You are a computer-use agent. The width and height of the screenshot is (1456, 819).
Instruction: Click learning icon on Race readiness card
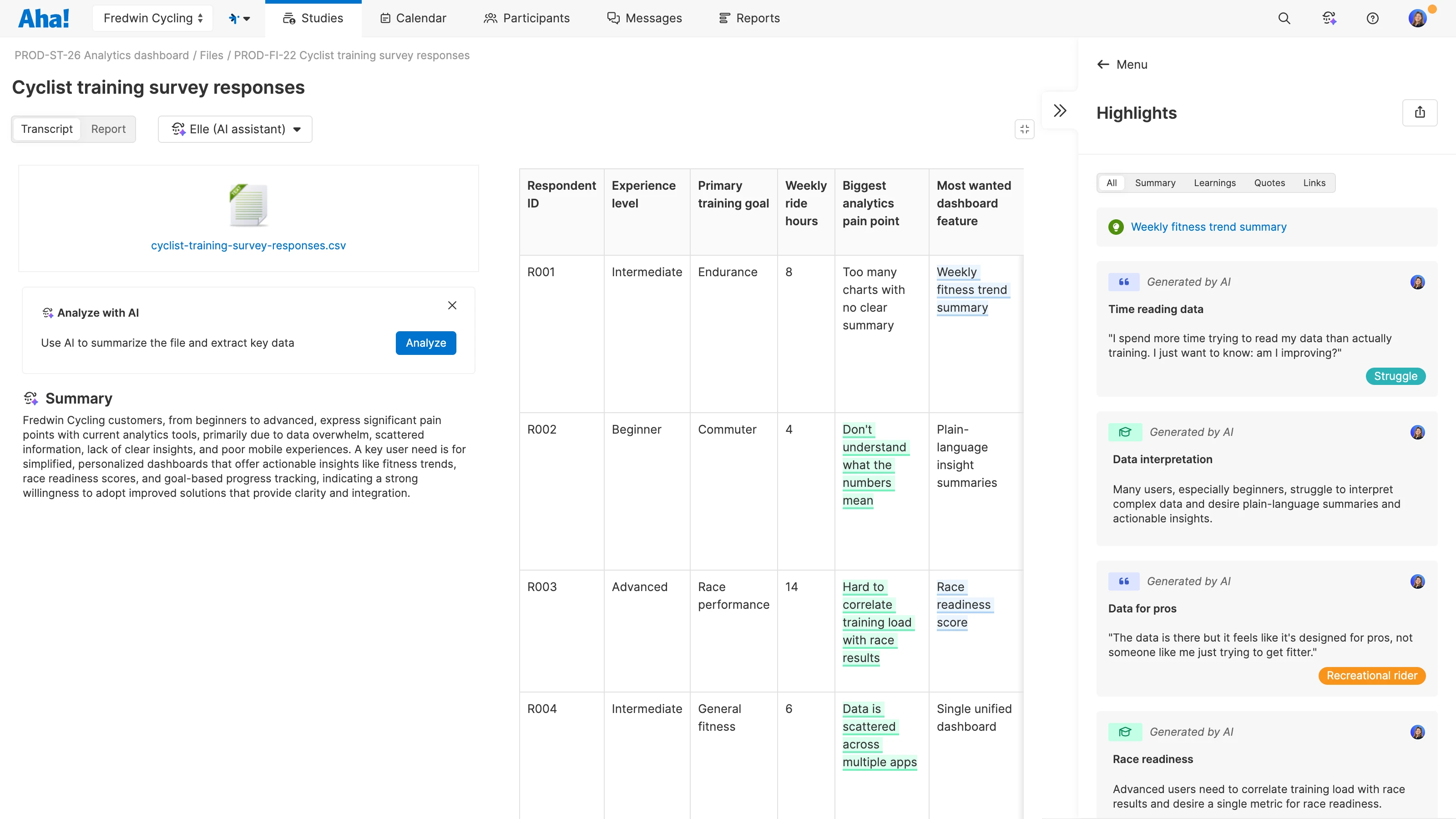(x=1125, y=731)
